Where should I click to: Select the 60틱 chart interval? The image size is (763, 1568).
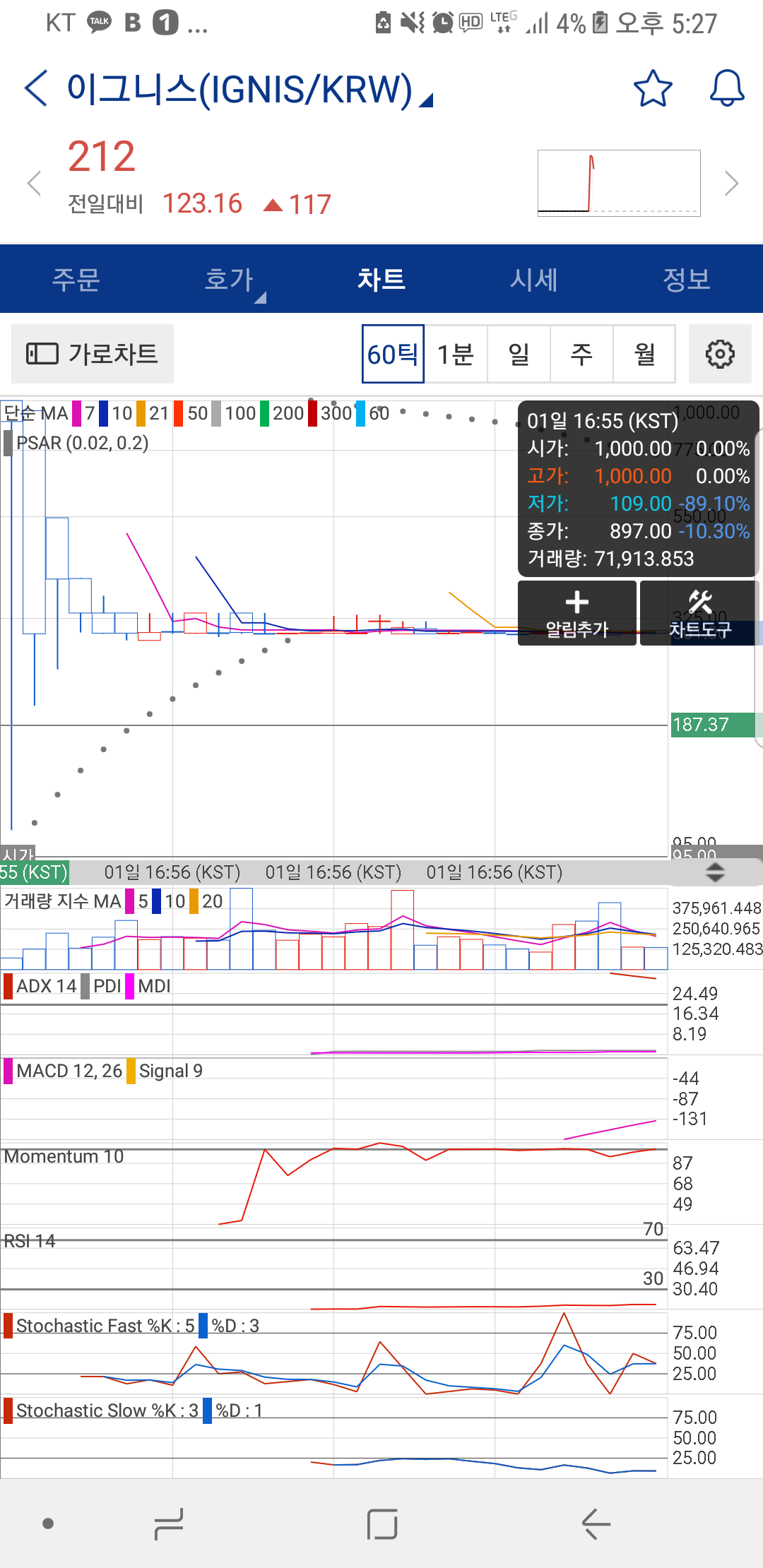click(x=393, y=354)
